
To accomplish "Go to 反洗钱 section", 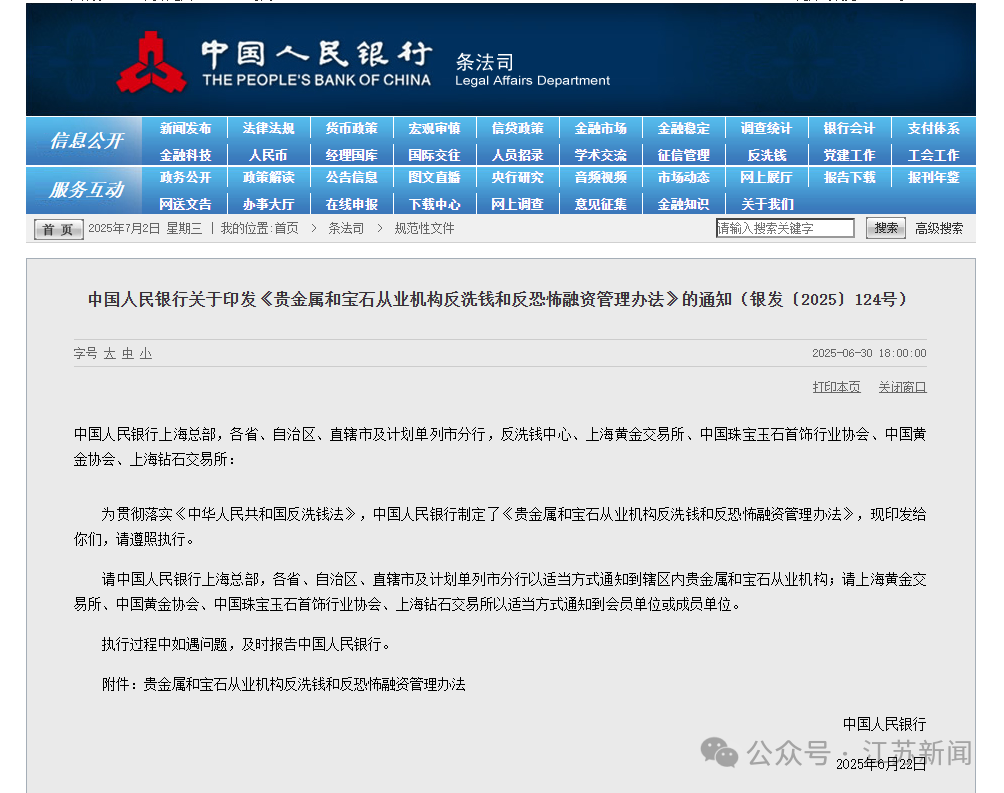I will [x=766, y=155].
